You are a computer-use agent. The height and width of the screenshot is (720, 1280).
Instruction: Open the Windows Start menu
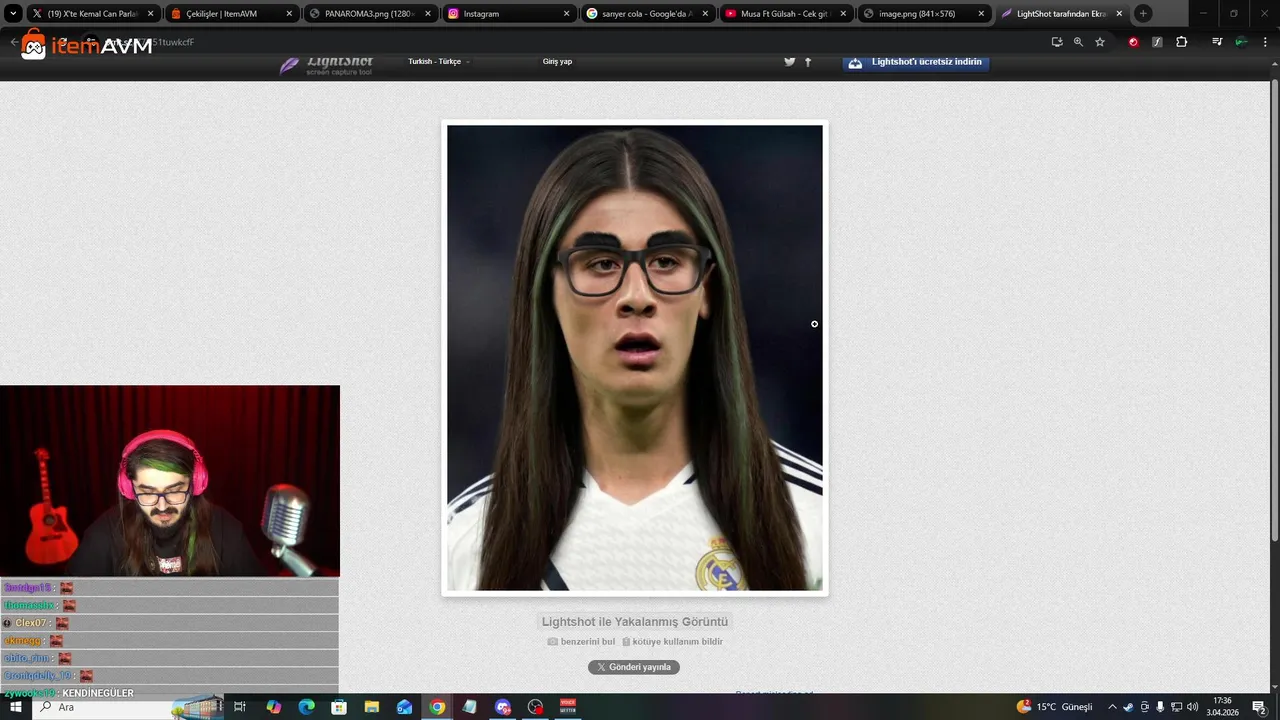[16, 707]
